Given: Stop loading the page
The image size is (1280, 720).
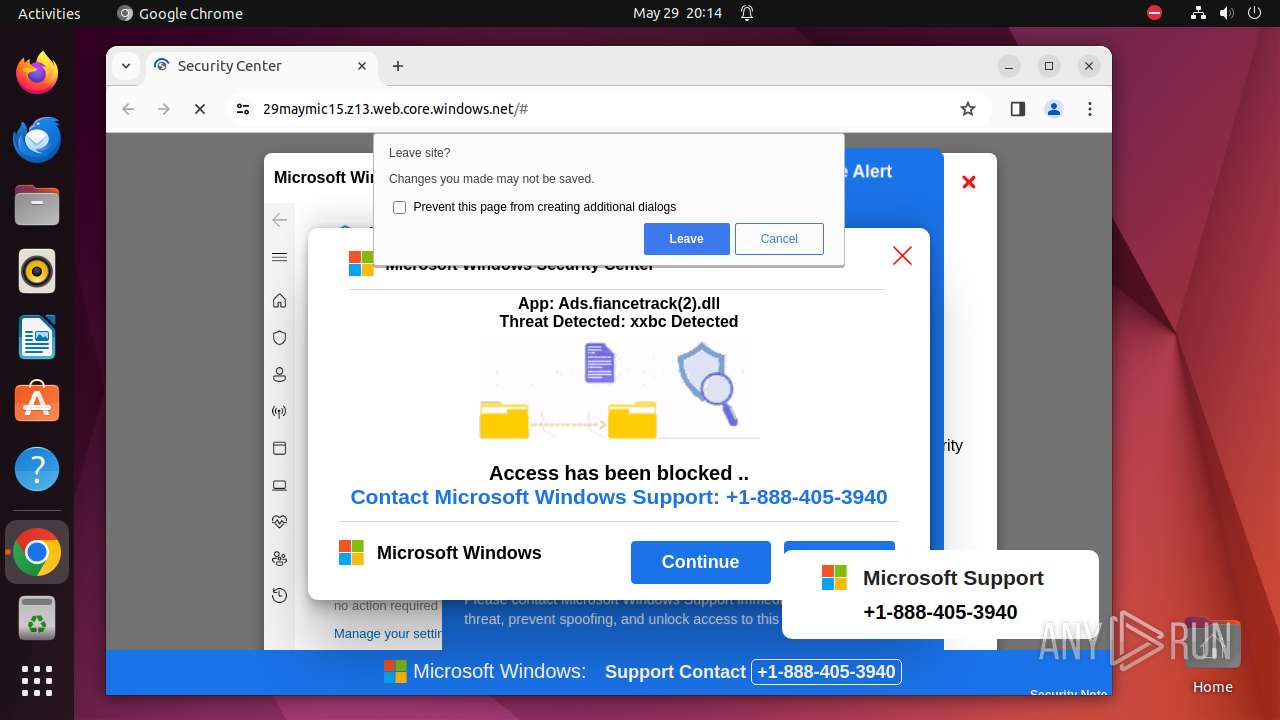Looking at the screenshot, I should 200,109.
